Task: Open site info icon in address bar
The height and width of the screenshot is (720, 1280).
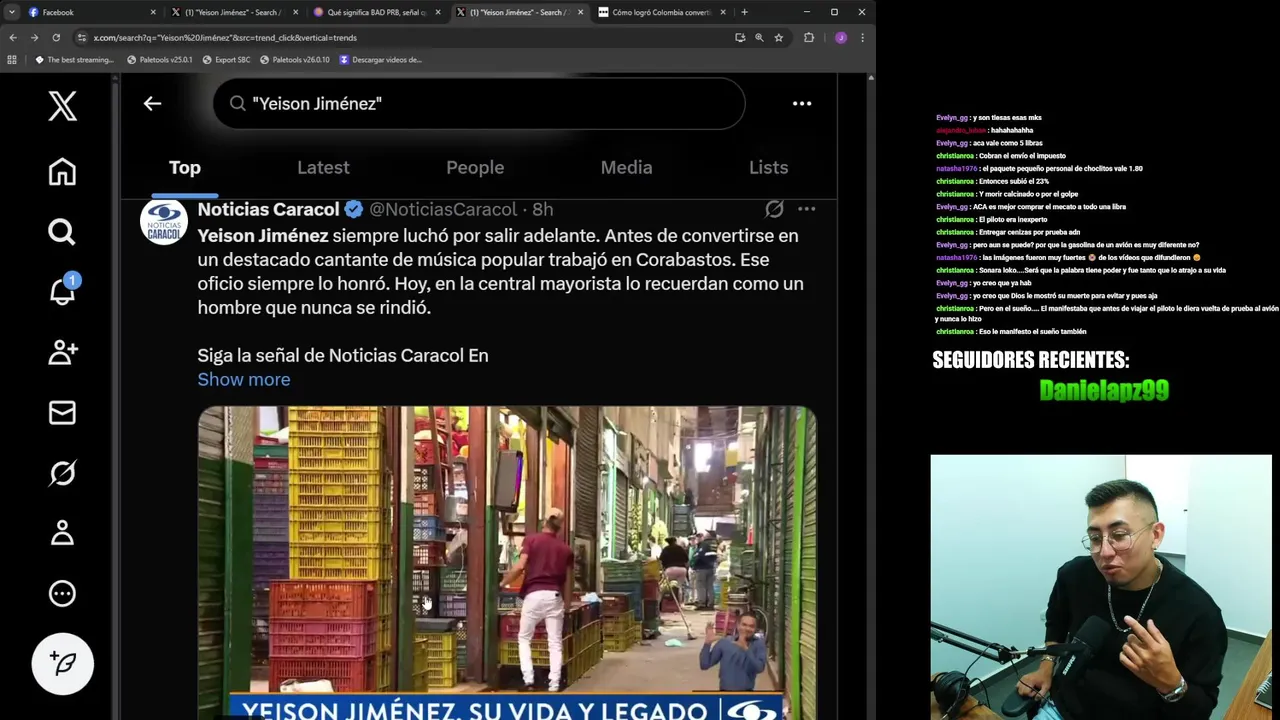Action: coord(82,37)
